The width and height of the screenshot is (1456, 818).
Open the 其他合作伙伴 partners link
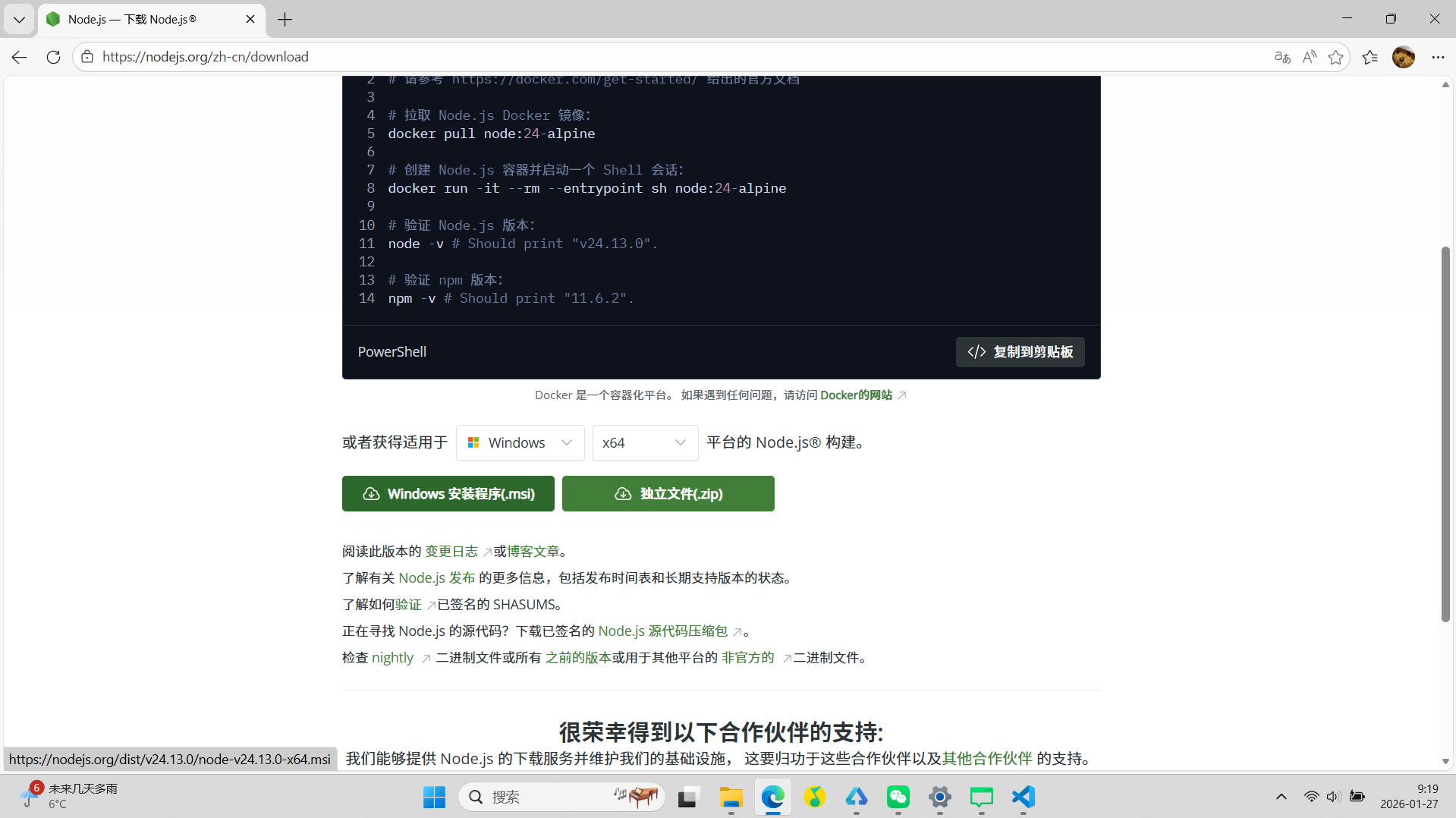click(x=987, y=759)
